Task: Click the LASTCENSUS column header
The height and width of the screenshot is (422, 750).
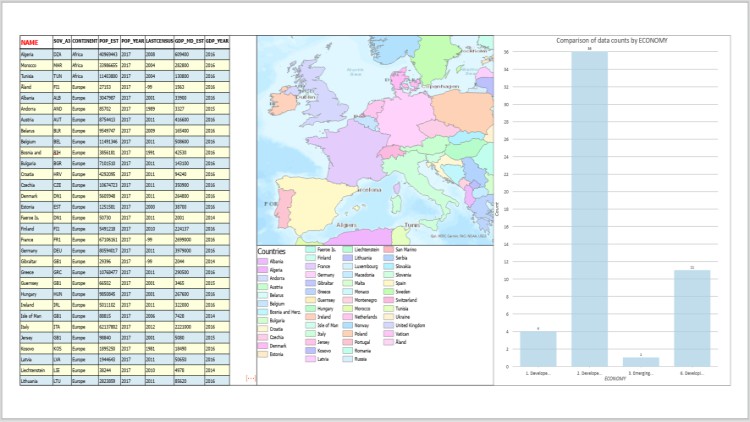Action: pyautogui.click(x=159, y=42)
